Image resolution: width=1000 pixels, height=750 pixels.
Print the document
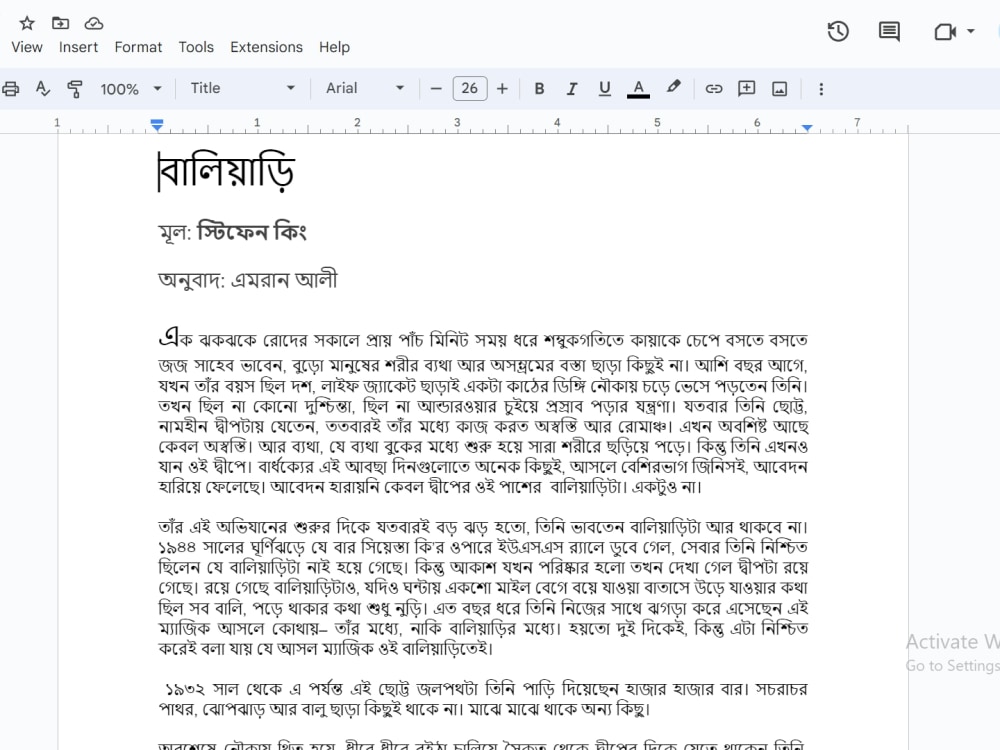point(11,89)
